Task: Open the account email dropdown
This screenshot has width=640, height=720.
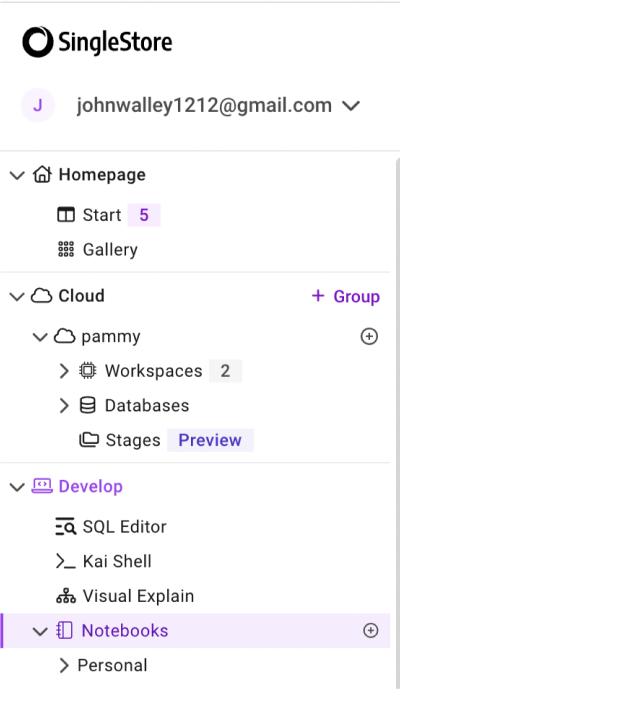Action: coord(351,106)
